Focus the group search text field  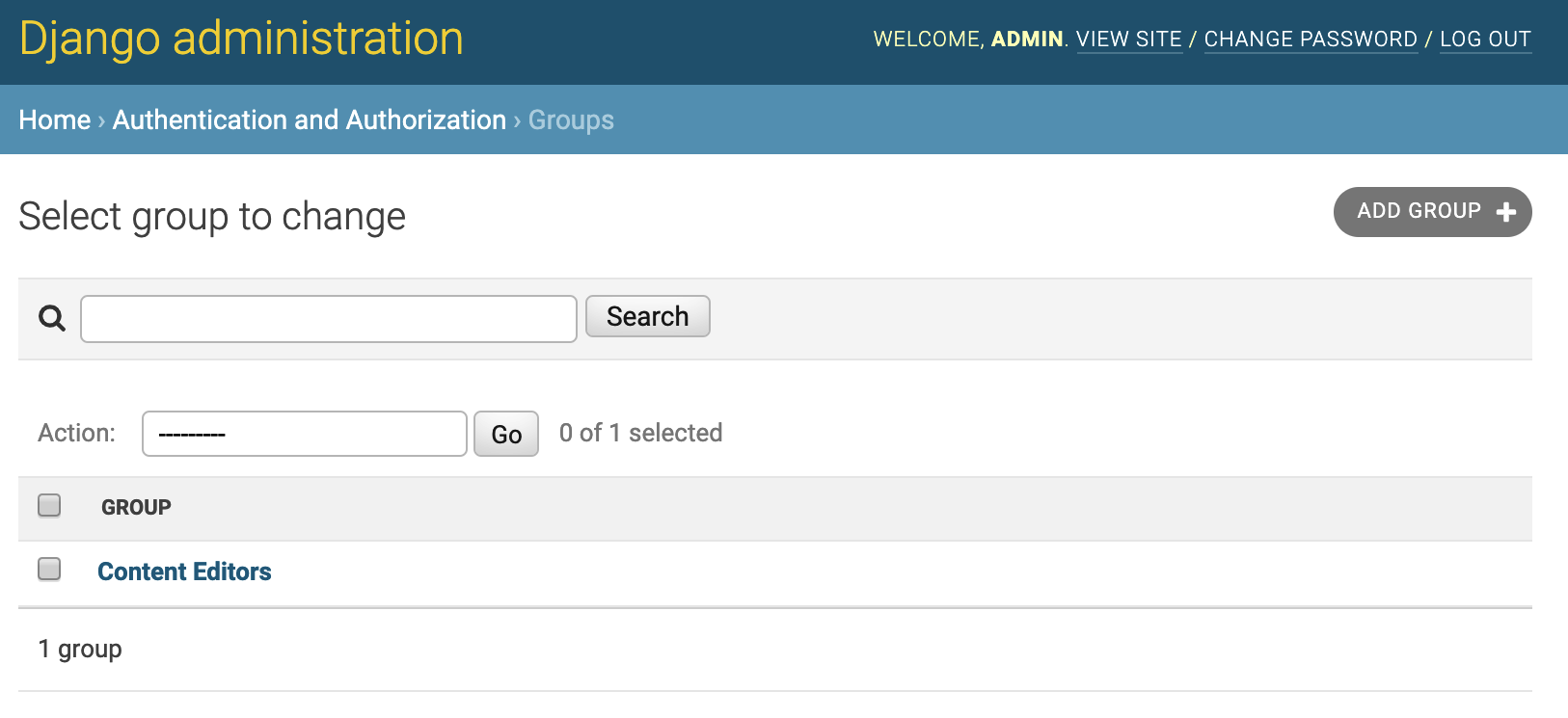pos(328,319)
